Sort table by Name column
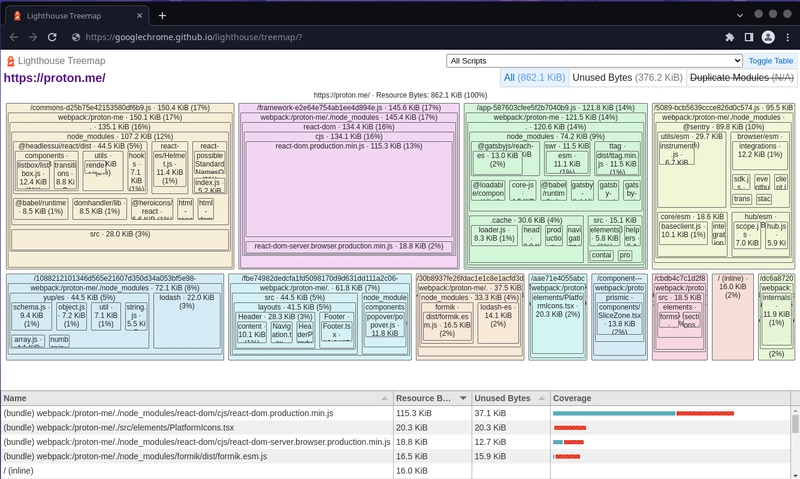 (197, 398)
